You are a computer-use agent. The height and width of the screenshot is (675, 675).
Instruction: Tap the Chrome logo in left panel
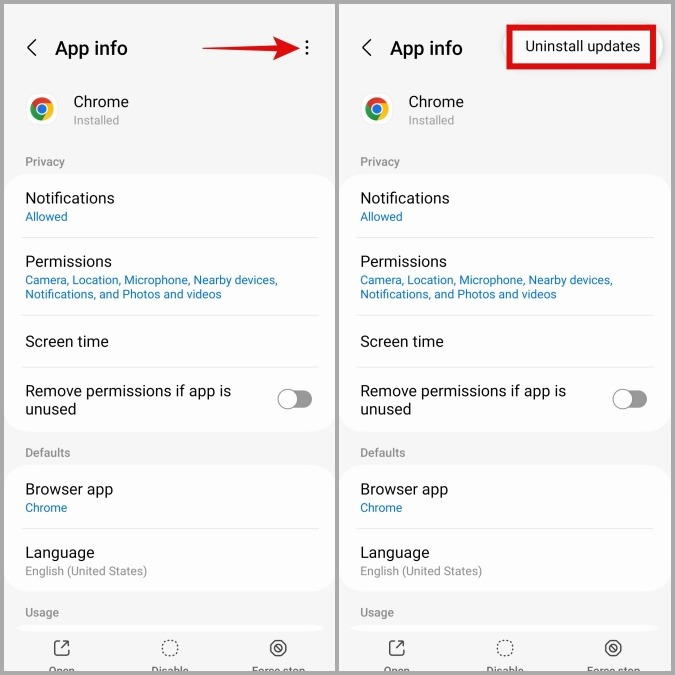coord(42,109)
